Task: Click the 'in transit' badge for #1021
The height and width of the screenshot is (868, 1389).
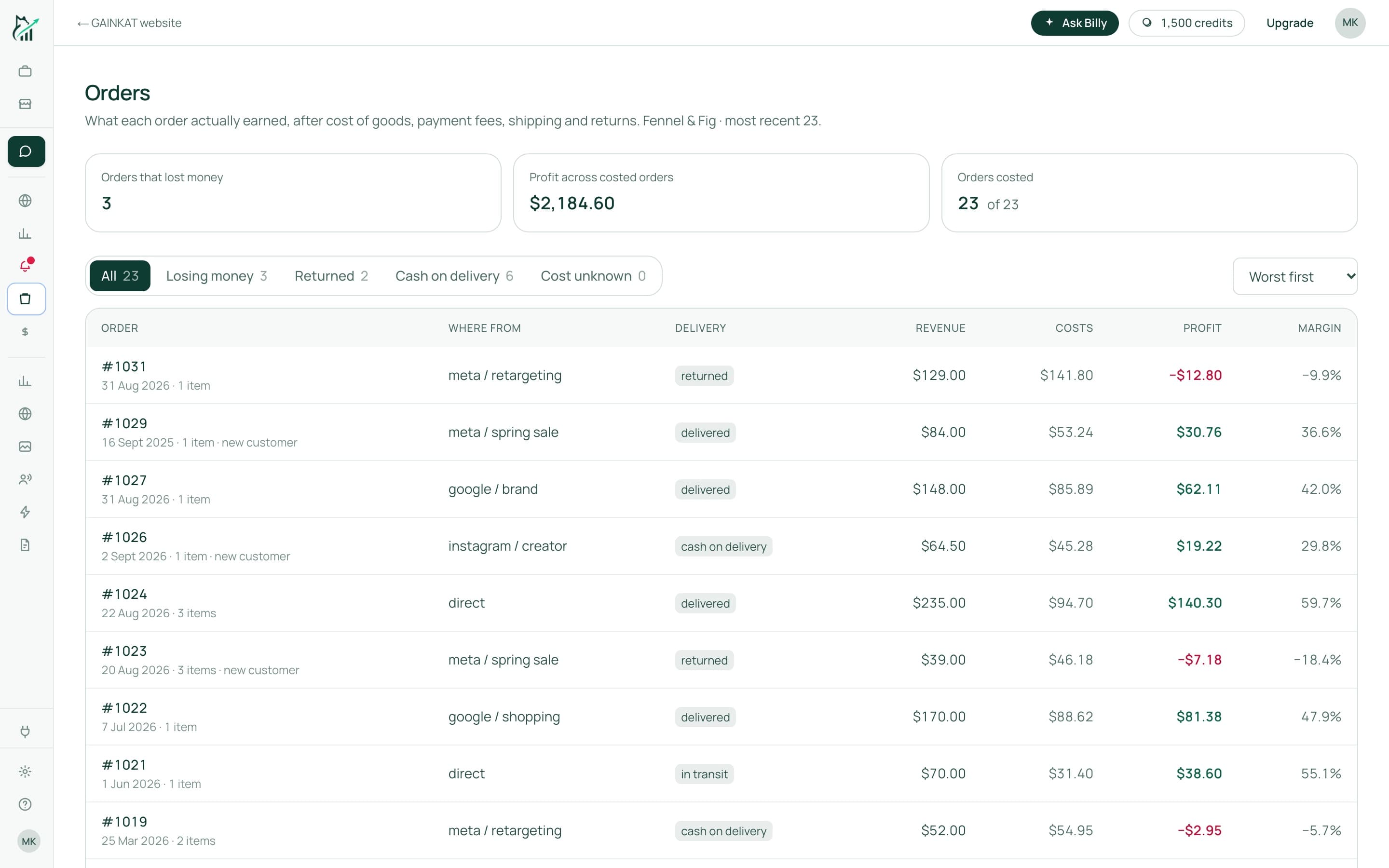Action: (704, 774)
